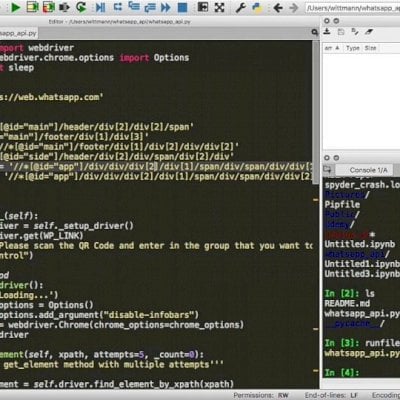The width and height of the screenshot is (400, 400).
Task: Click the Import data icon in variable explorer
Action: point(327,32)
